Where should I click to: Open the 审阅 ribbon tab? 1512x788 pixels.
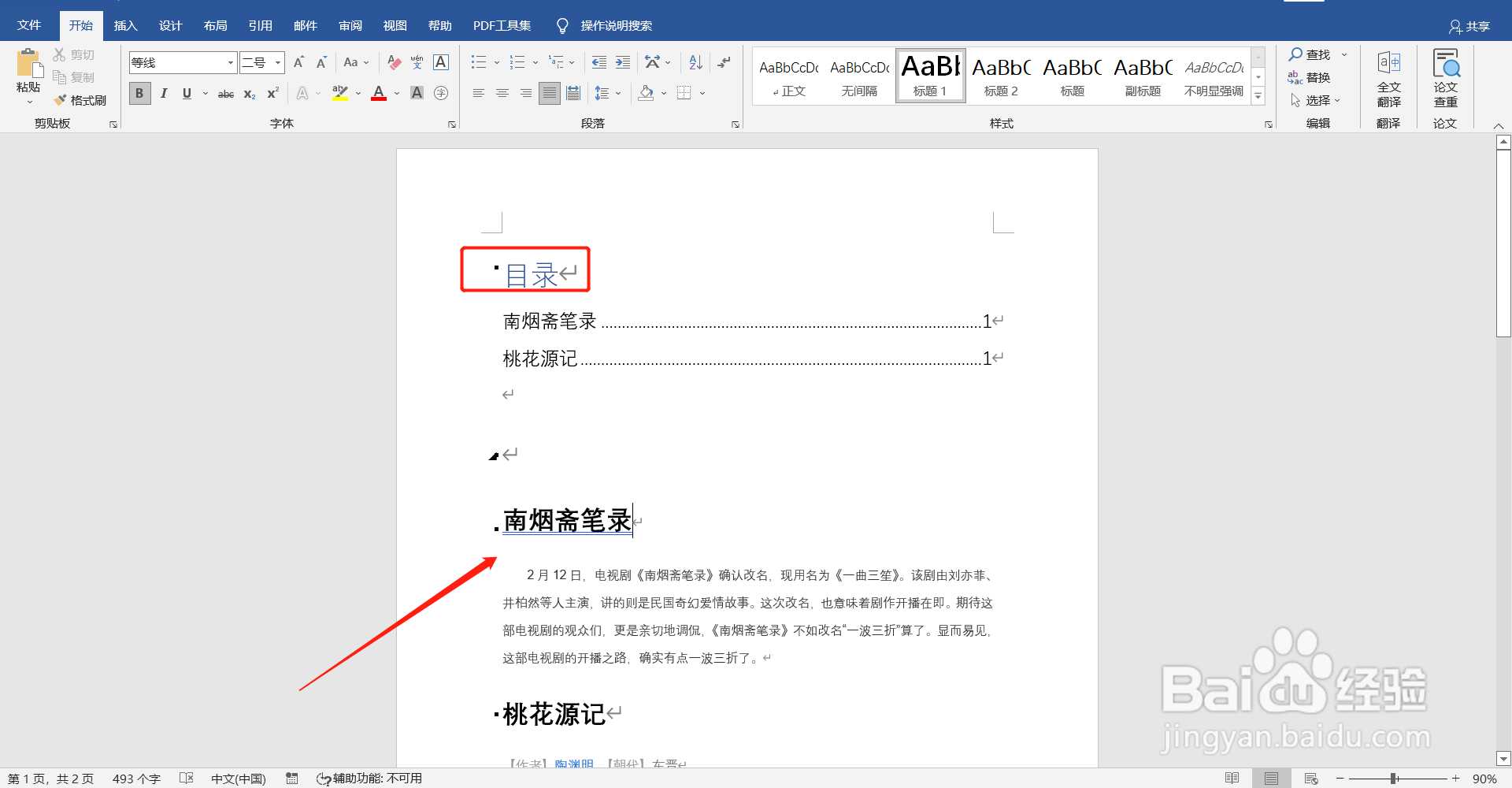(x=350, y=25)
